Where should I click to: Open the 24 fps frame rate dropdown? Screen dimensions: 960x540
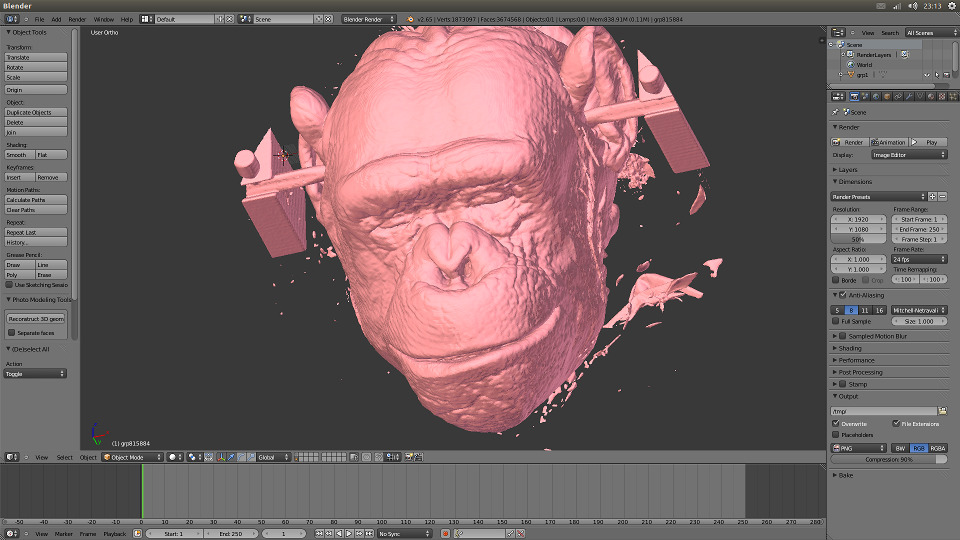[920, 259]
